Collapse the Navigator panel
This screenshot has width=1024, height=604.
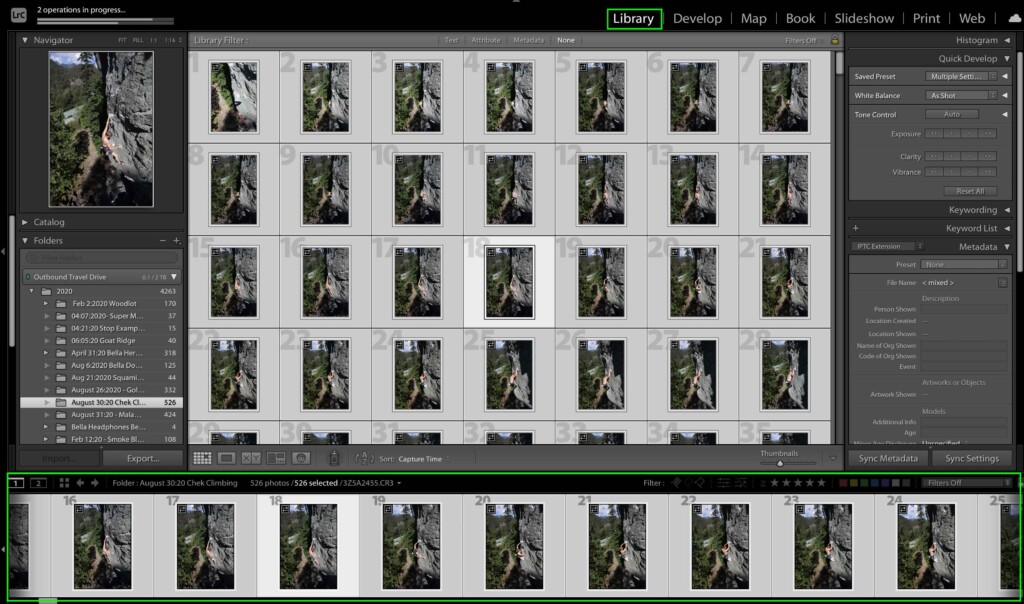pos(25,40)
